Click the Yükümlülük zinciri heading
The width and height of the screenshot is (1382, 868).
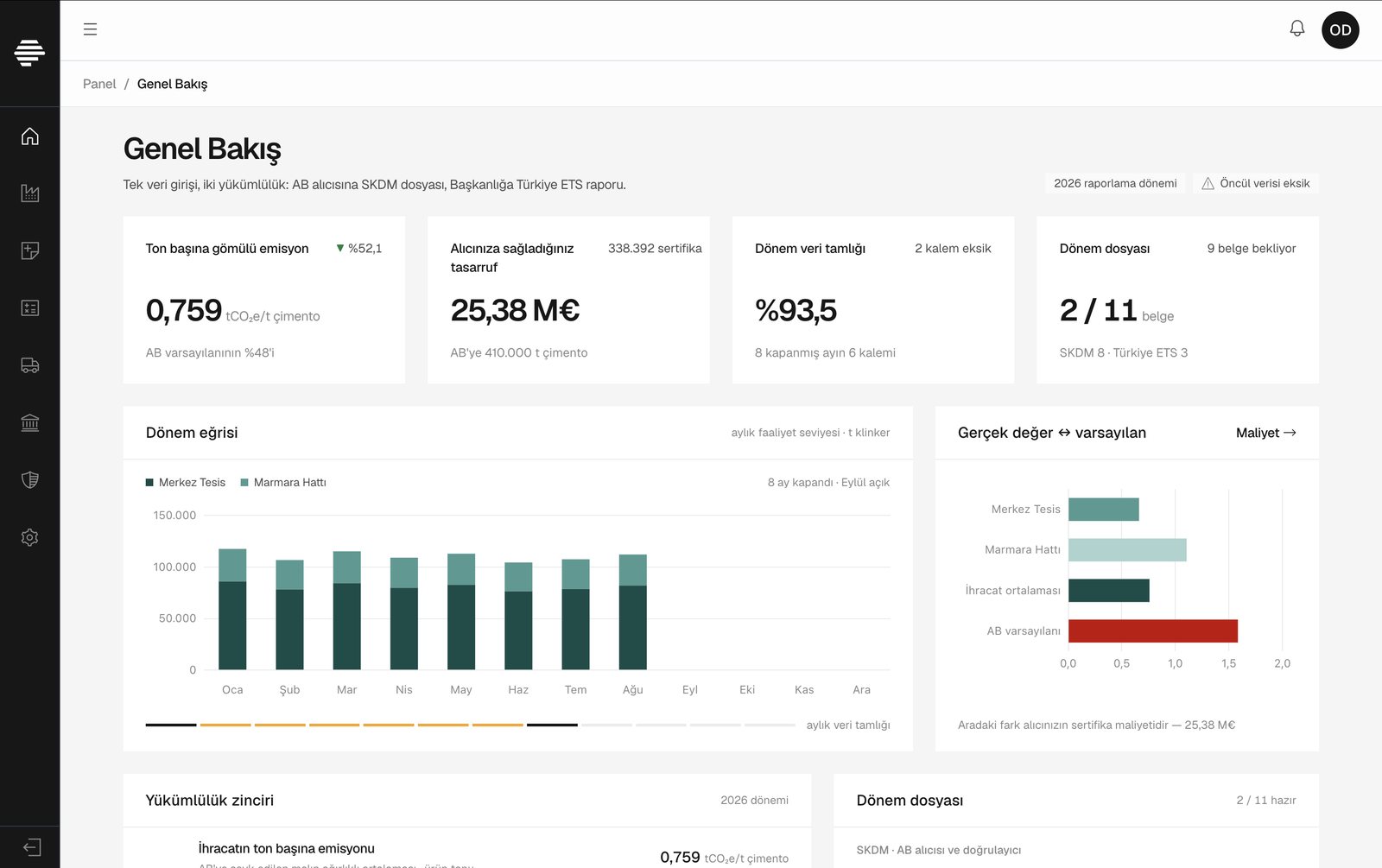coord(210,801)
